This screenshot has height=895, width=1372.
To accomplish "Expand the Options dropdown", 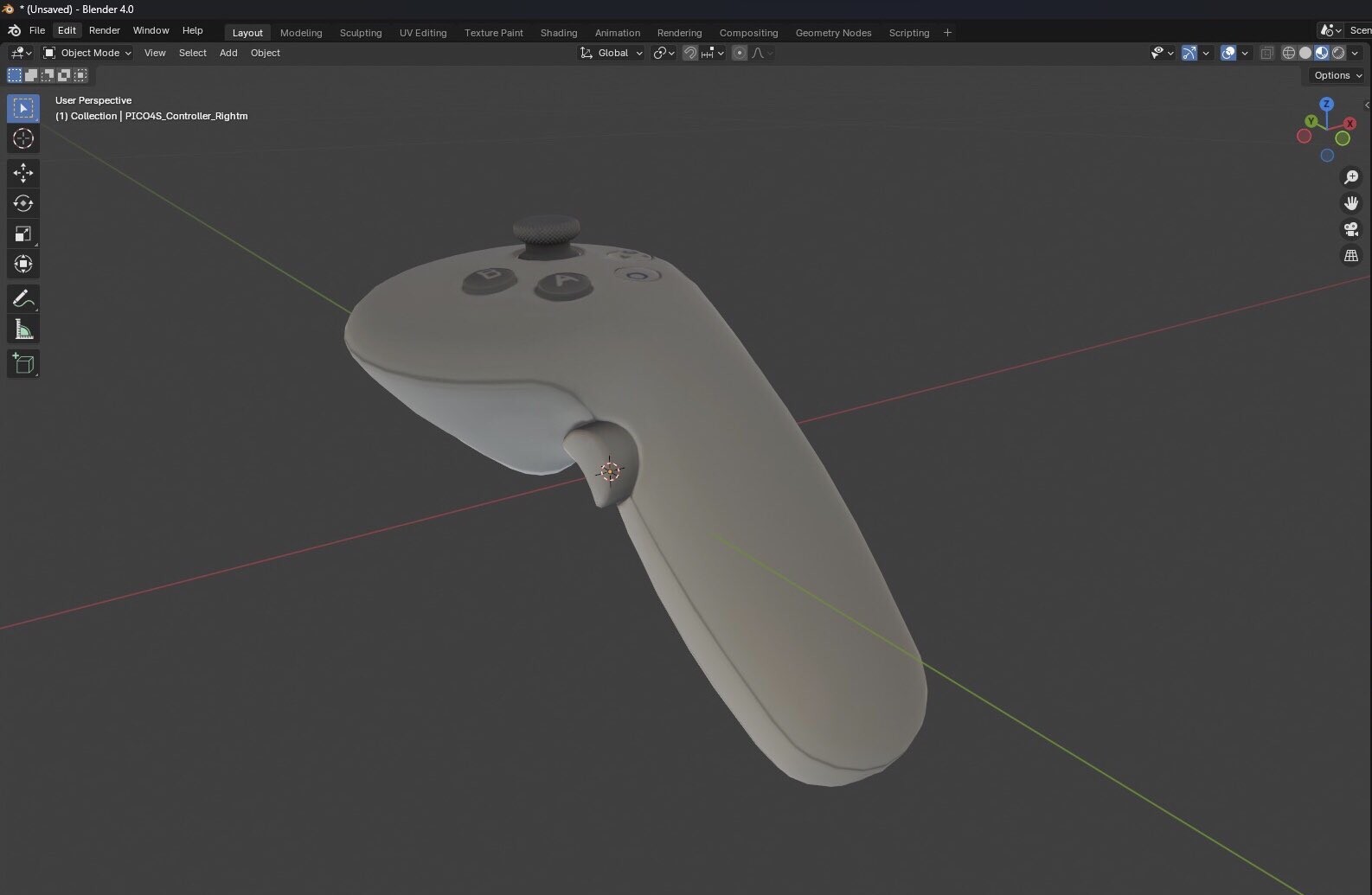I will (1337, 75).
